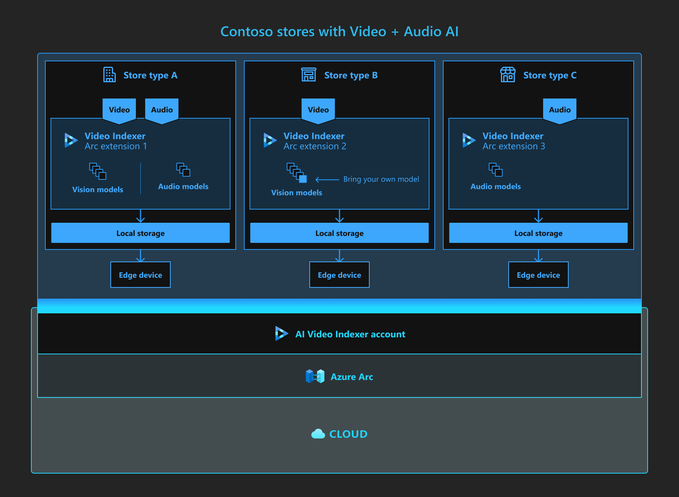This screenshot has width=679, height=497.
Task: Click the Edge device box below Store type A
Action: tap(140, 274)
